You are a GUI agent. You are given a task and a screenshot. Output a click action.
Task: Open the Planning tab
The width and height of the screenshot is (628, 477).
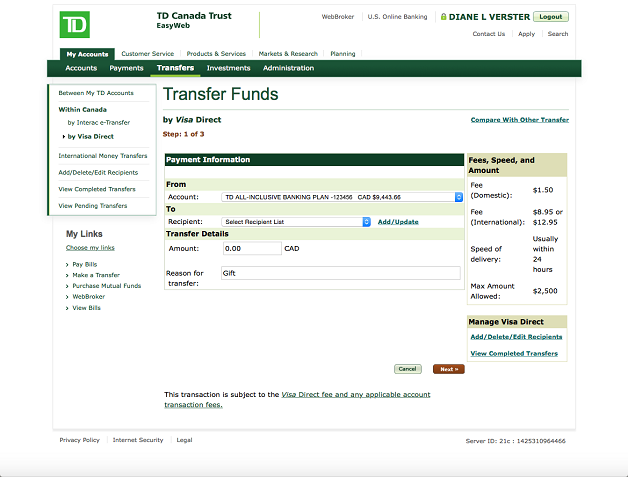(342, 54)
